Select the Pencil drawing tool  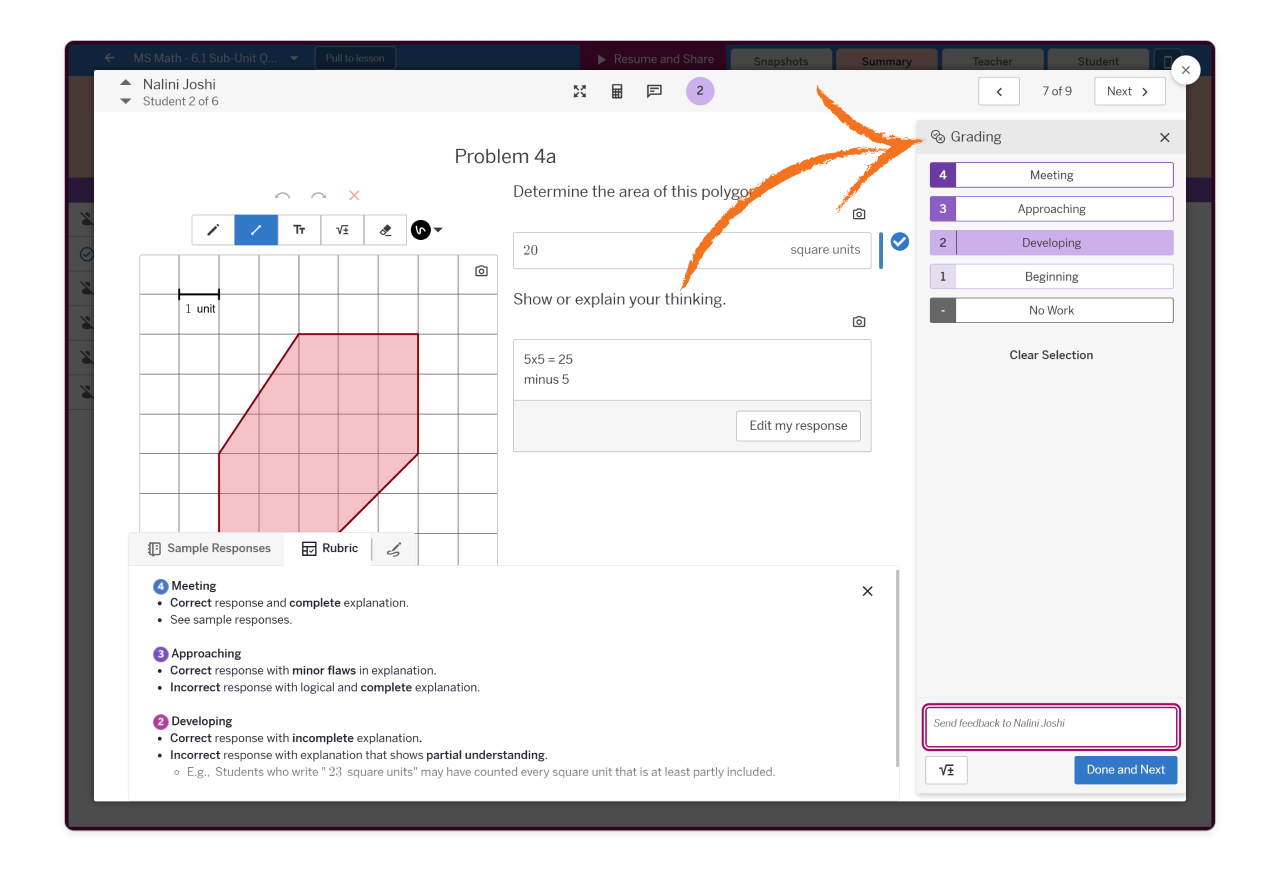coord(212,229)
